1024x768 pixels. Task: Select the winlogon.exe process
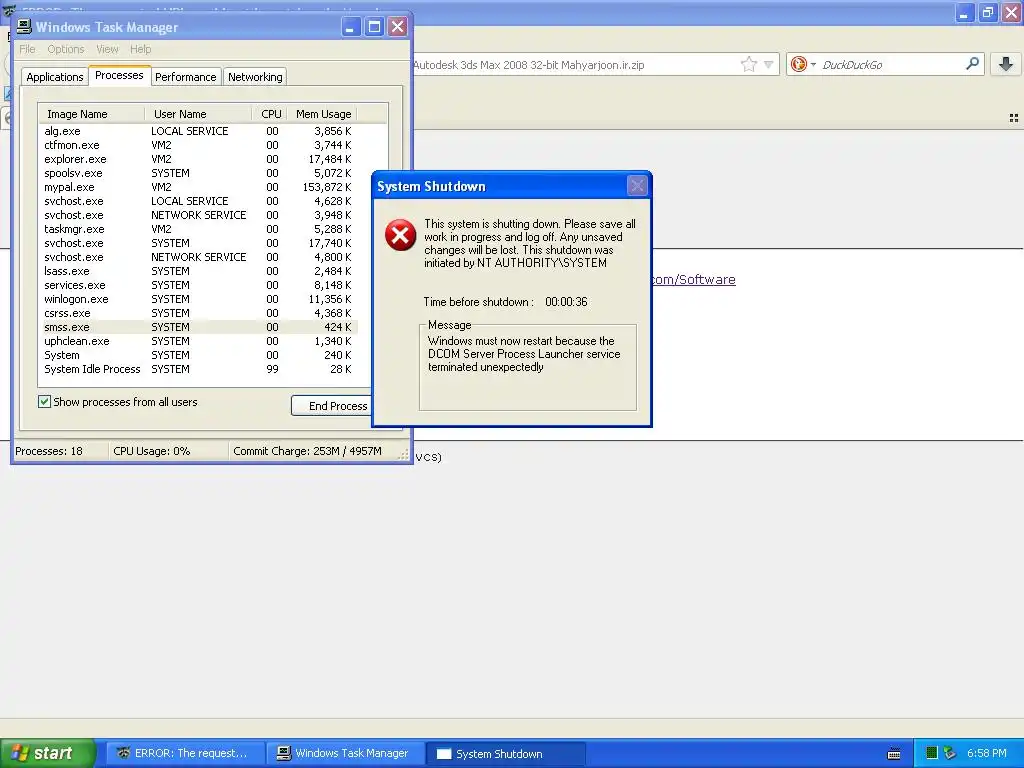click(x=199, y=299)
